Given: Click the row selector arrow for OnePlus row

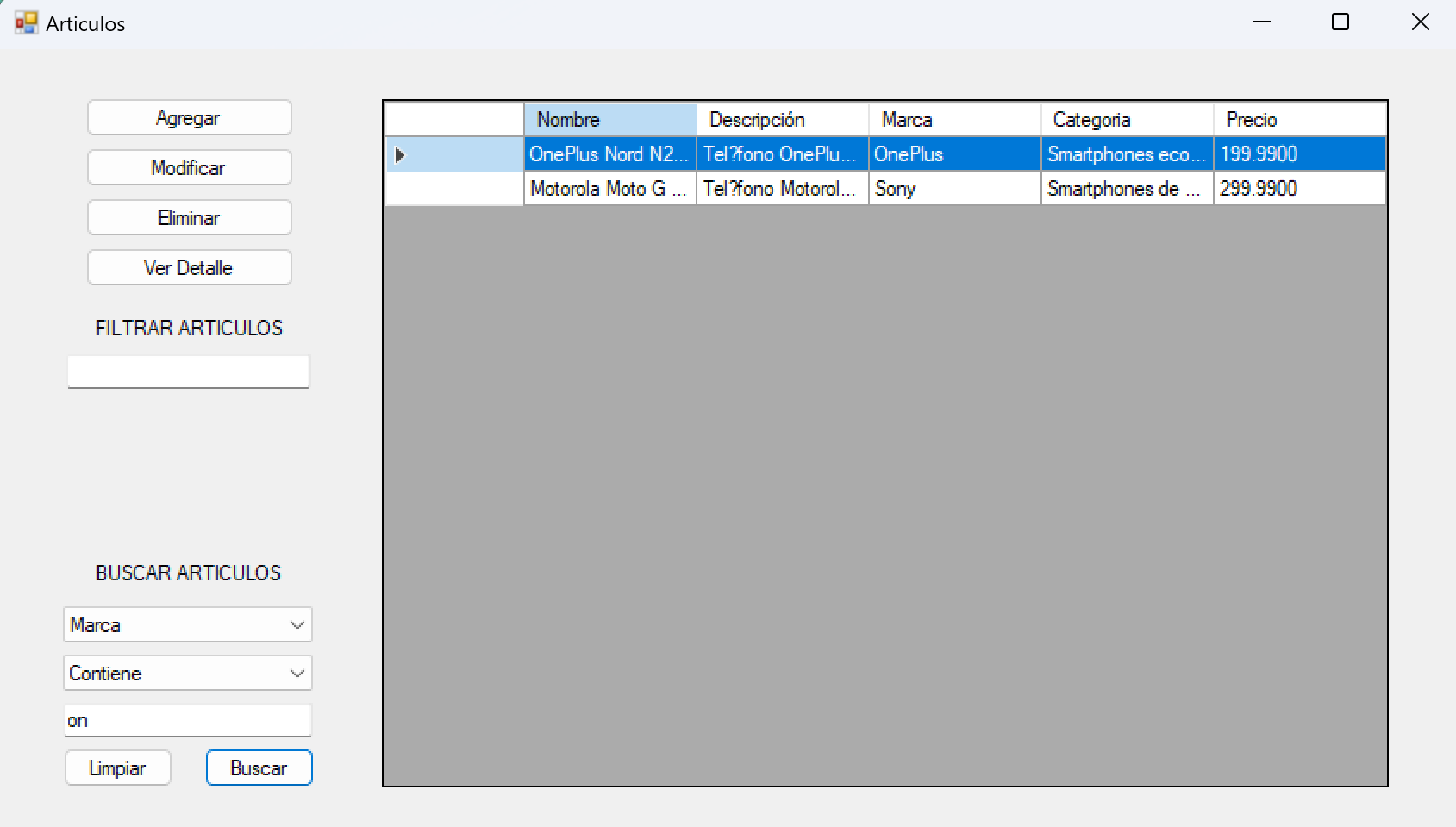Looking at the screenshot, I should pos(400,155).
